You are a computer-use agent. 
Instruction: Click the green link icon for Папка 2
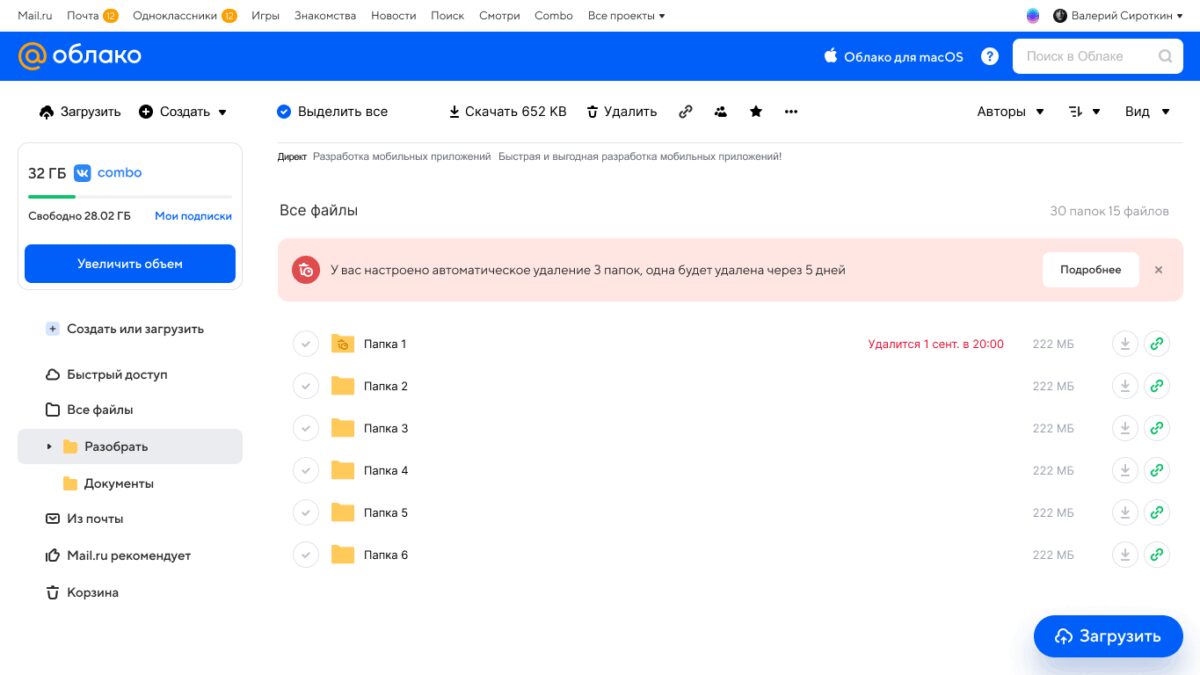pyautogui.click(x=1157, y=386)
